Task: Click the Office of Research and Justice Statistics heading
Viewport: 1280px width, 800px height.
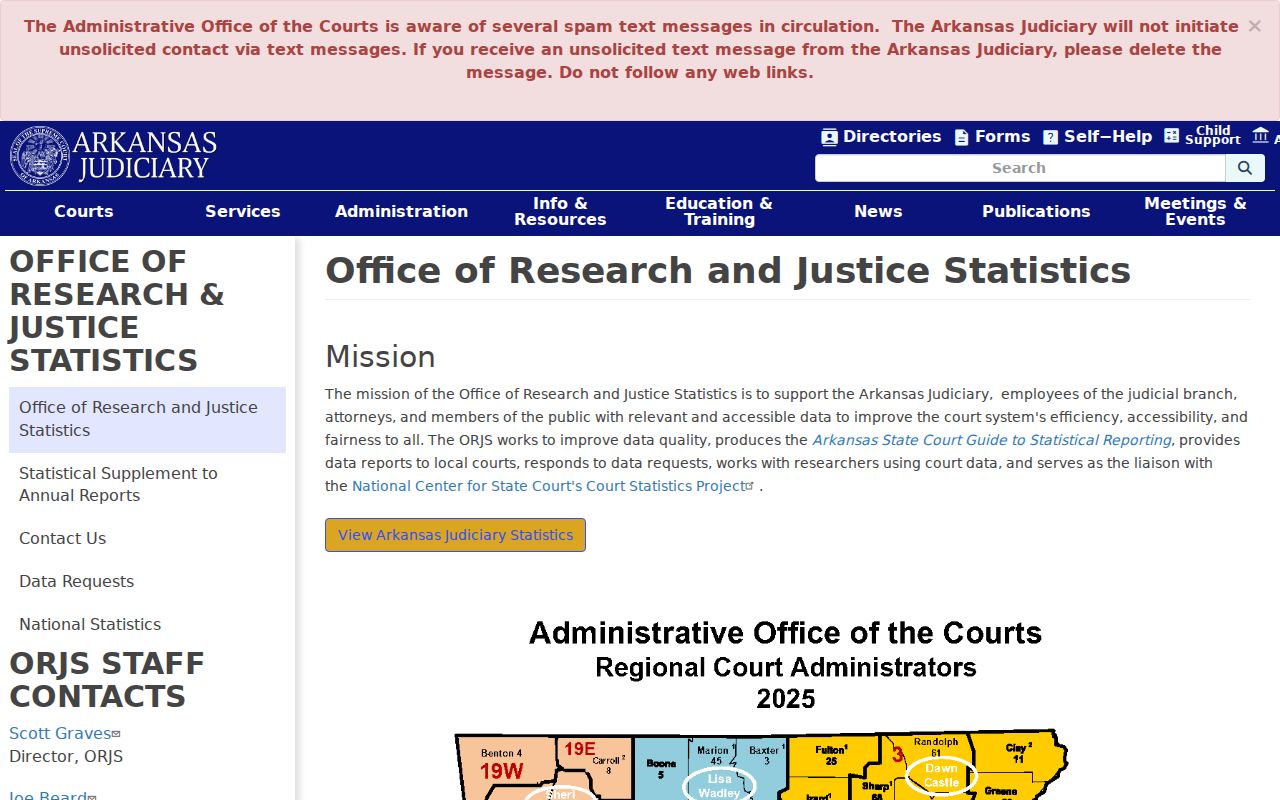Action: click(728, 271)
